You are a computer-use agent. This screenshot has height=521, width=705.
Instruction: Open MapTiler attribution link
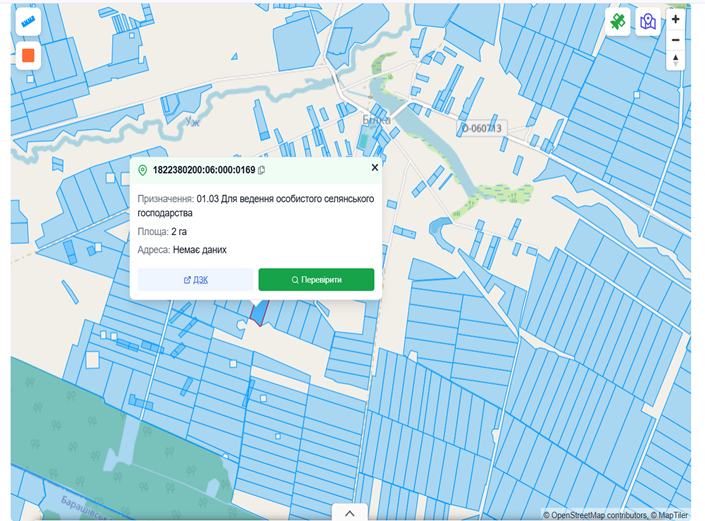point(669,515)
